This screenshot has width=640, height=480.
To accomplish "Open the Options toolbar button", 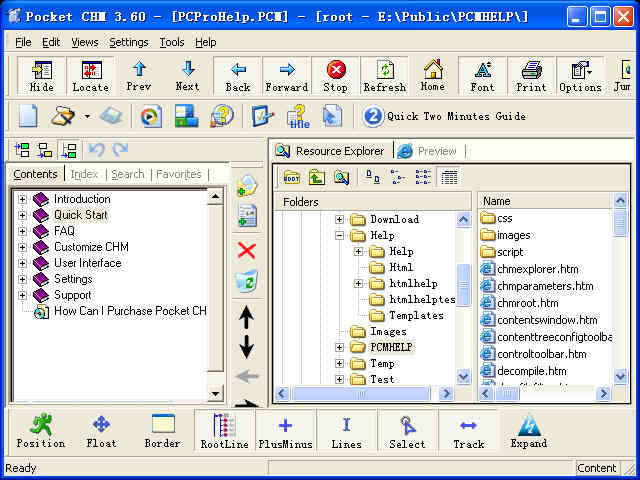I will click(x=580, y=76).
